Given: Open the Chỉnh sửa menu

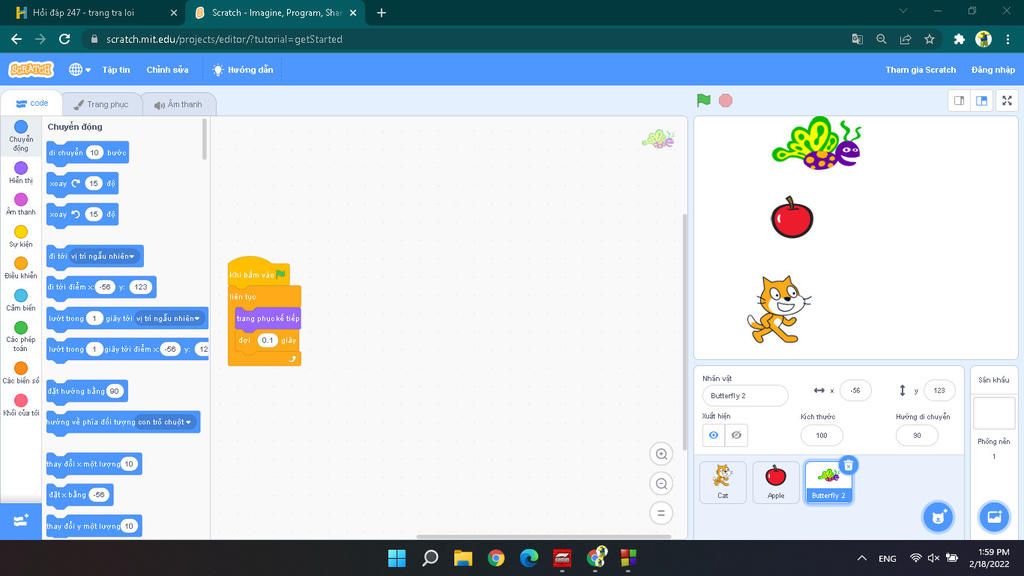Looking at the screenshot, I should click(167, 69).
